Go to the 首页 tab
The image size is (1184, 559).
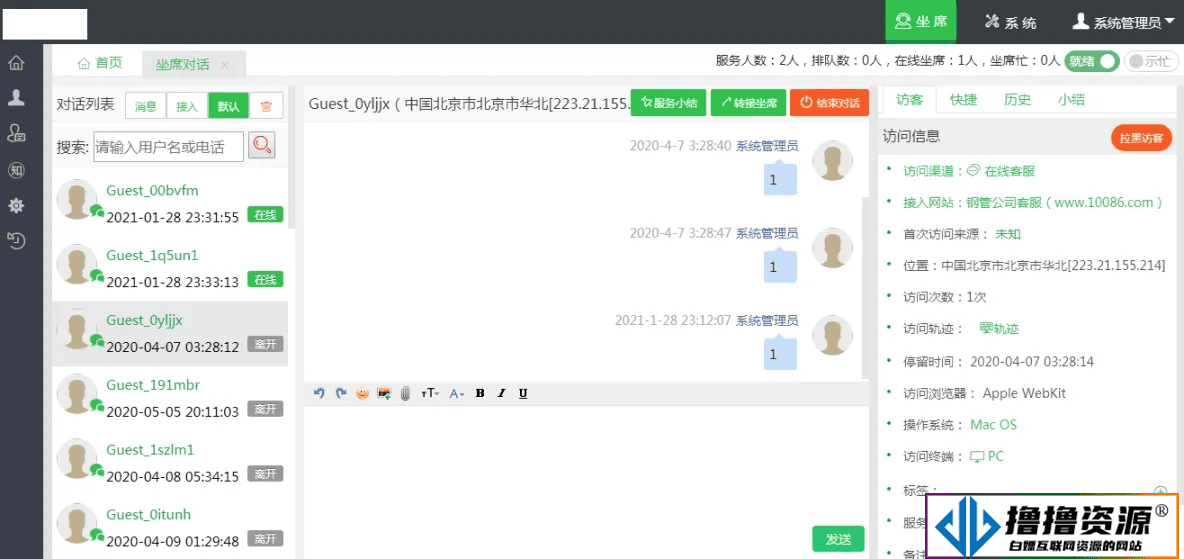[99, 63]
